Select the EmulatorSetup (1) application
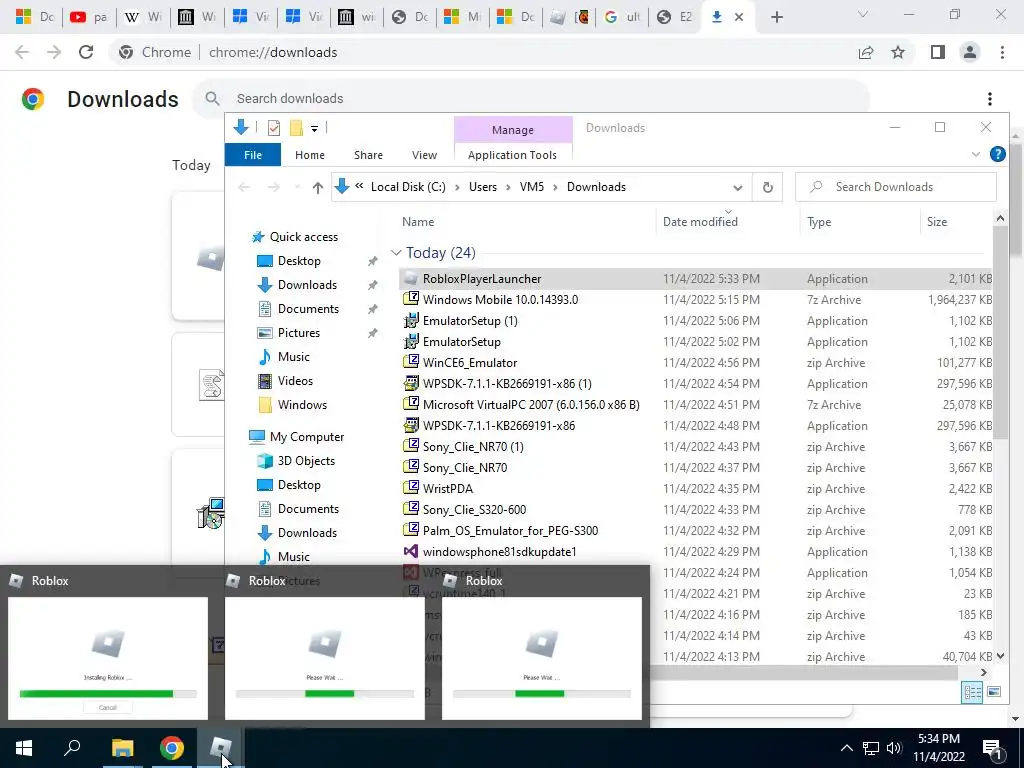The width and height of the screenshot is (1024, 768). tap(695, 321)
